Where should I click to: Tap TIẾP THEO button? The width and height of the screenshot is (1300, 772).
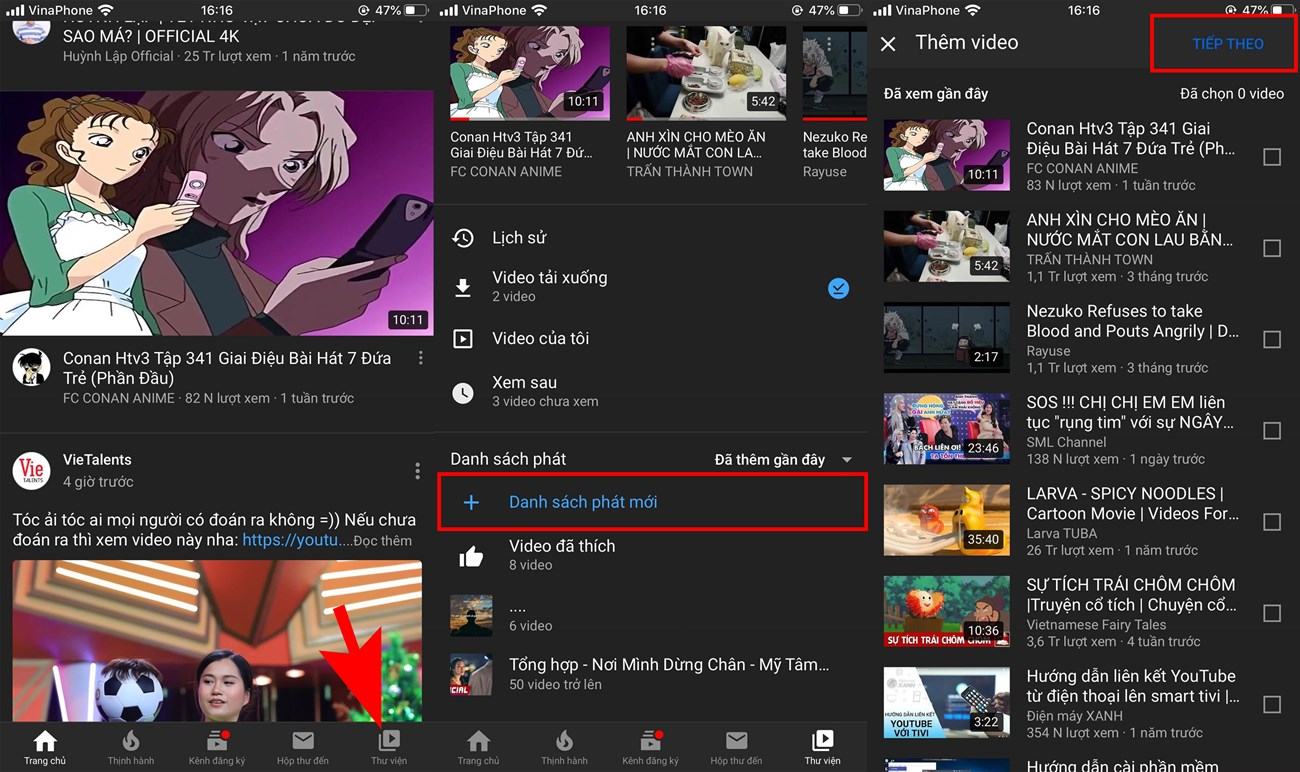tap(1228, 44)
